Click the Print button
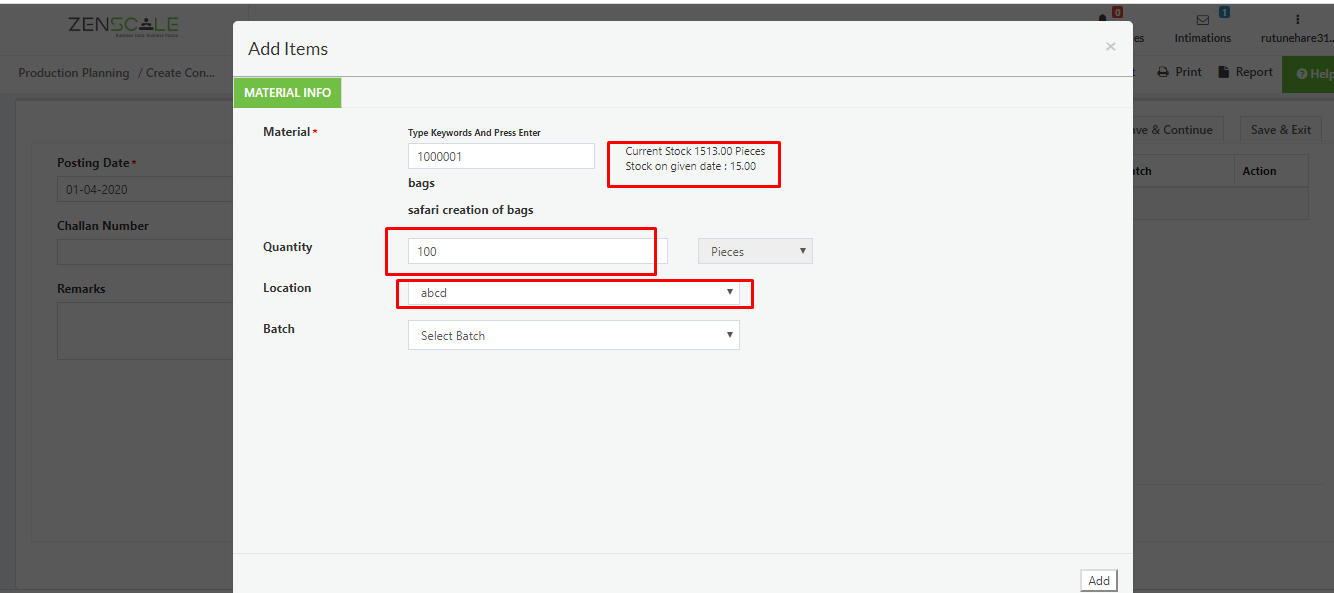Viewport: 1334px width, 593px height. pyautogui.click(x=1180, y=72)
